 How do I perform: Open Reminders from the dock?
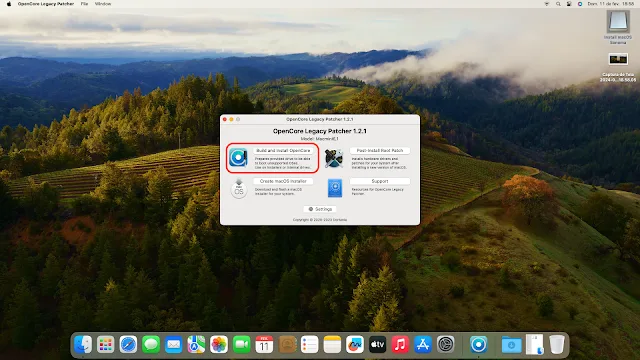click(x=309, y=344)
